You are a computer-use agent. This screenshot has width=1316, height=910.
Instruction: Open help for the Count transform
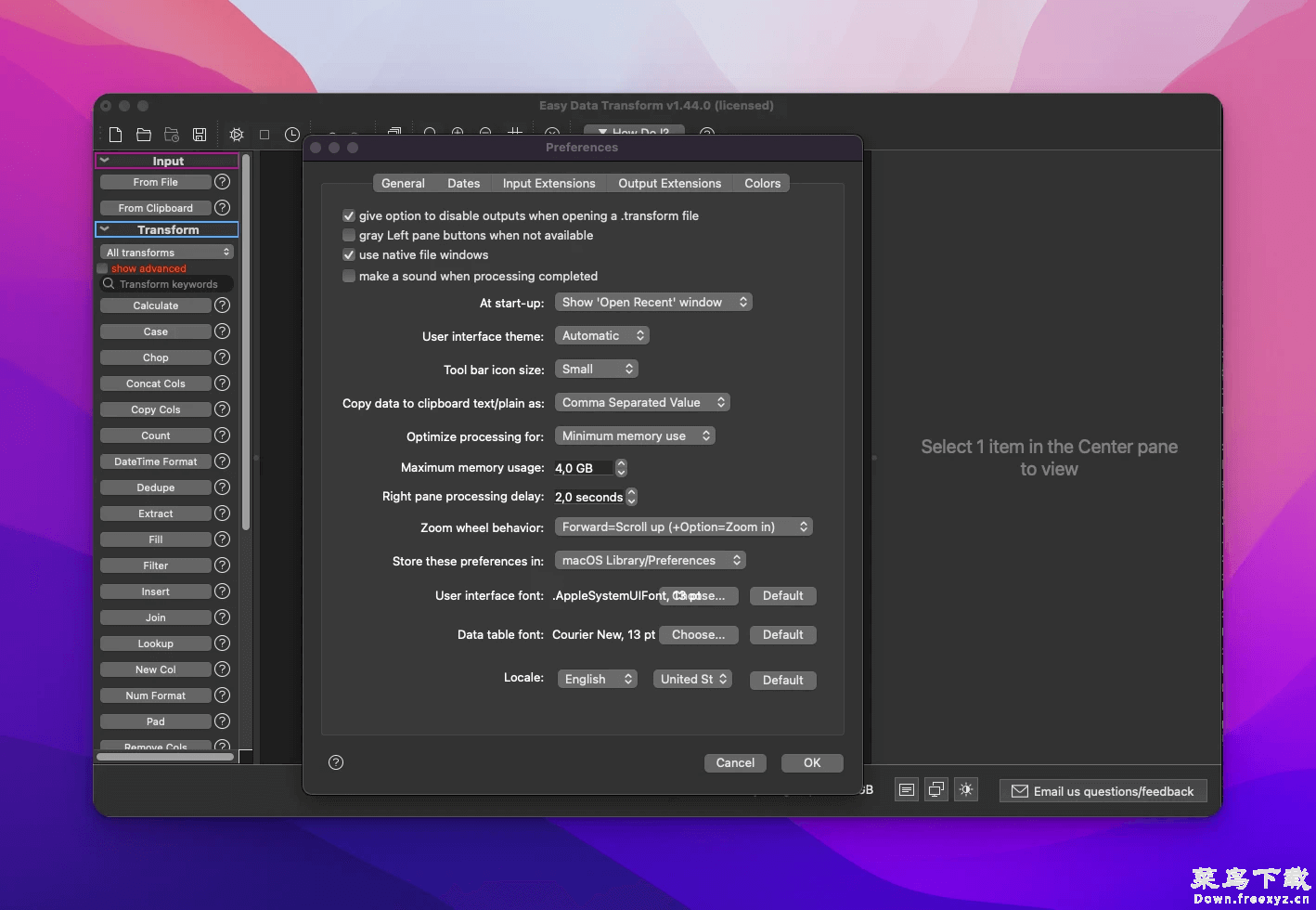click(222, 435)
